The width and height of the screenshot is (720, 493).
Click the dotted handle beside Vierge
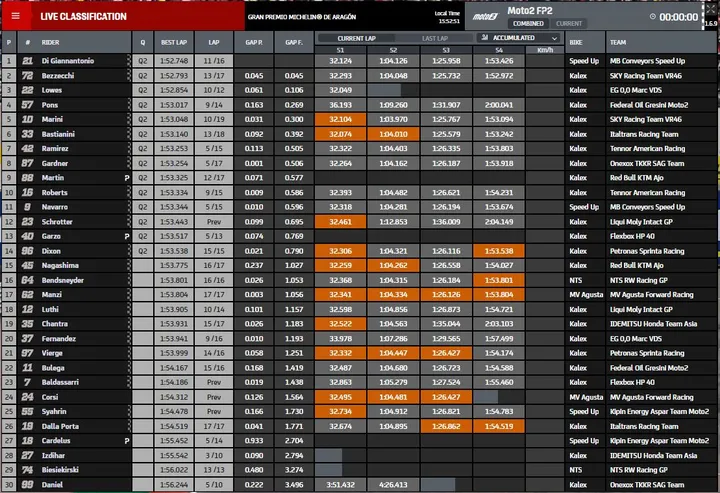click(129, 353)
